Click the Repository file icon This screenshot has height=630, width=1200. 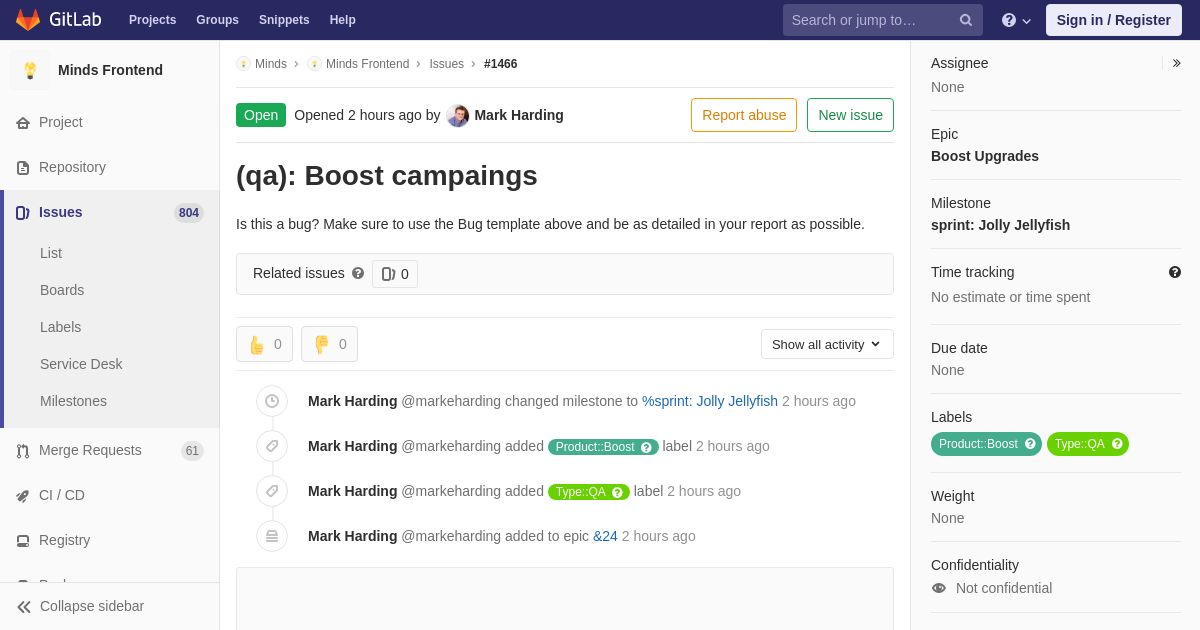pos(23,167)
